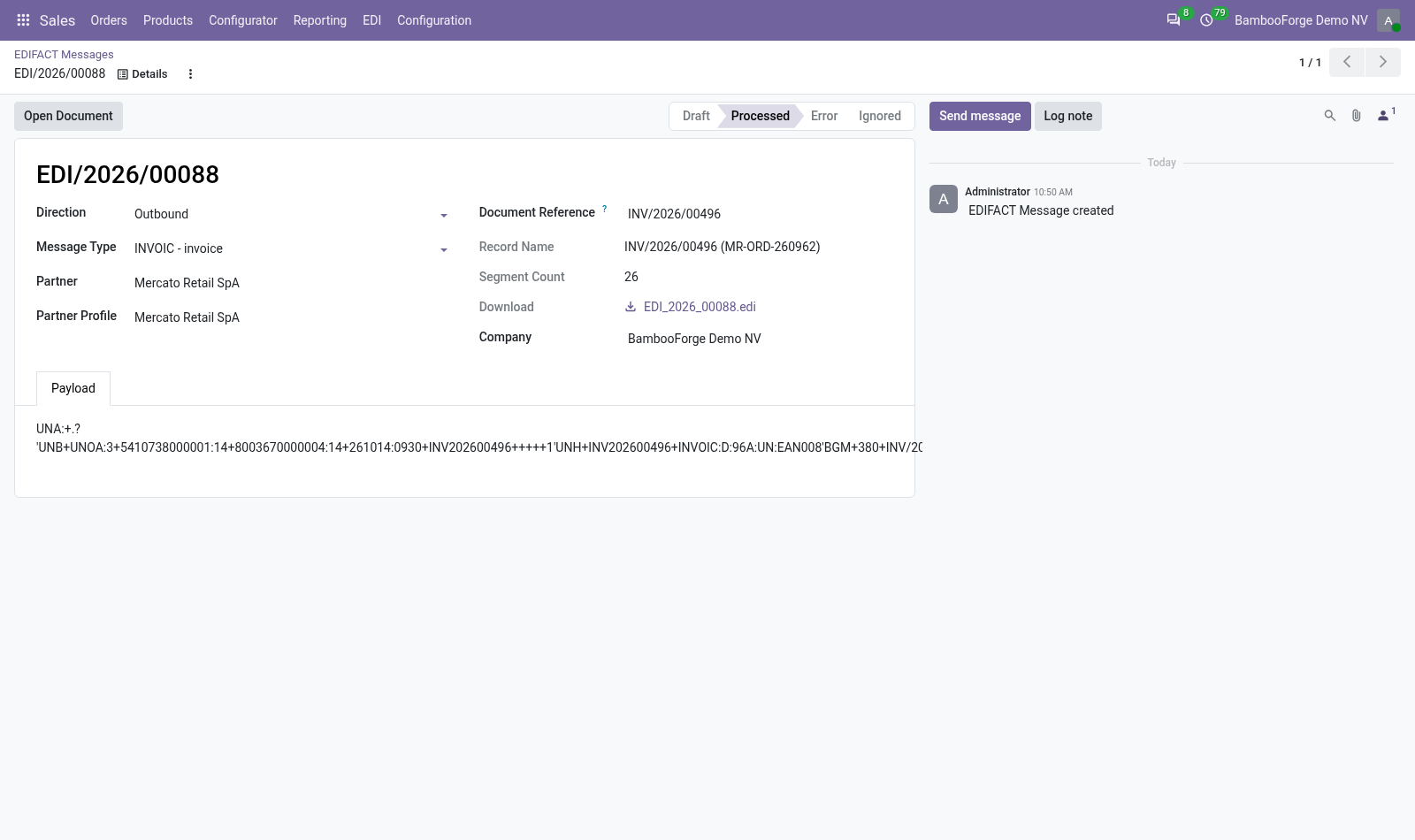The height and width of the screenshot is (840, 1415).
Task: Click the Segment Count value 26
Action: coord(631,277)
